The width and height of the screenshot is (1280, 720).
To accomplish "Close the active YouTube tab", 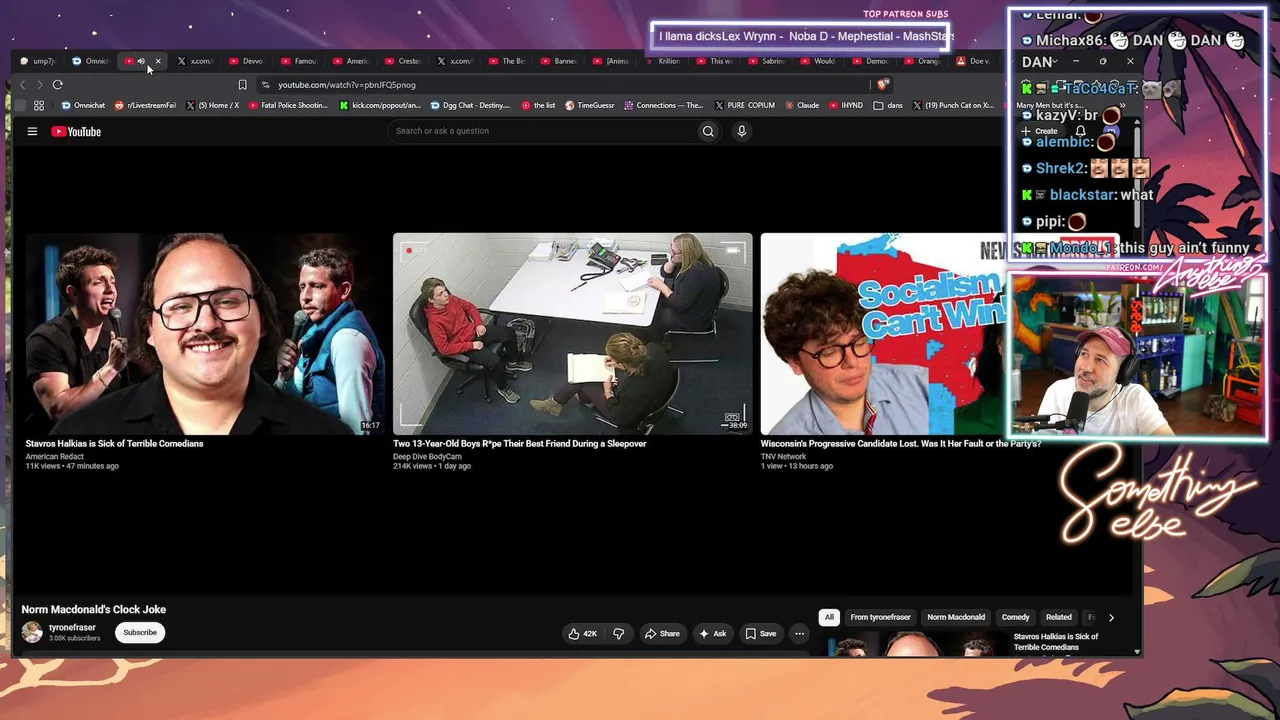I will click(x=158, y=61).
